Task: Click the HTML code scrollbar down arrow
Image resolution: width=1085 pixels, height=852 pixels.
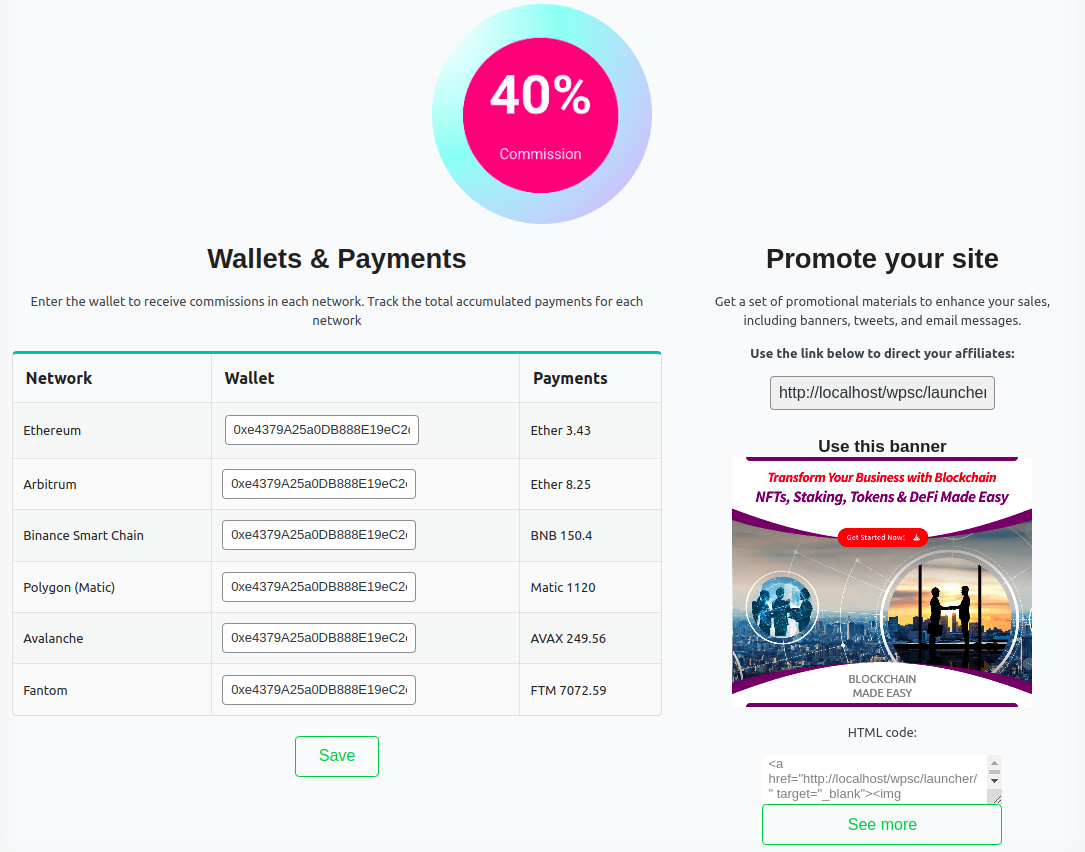Action: pyautogui.click(x=994, y=781)
